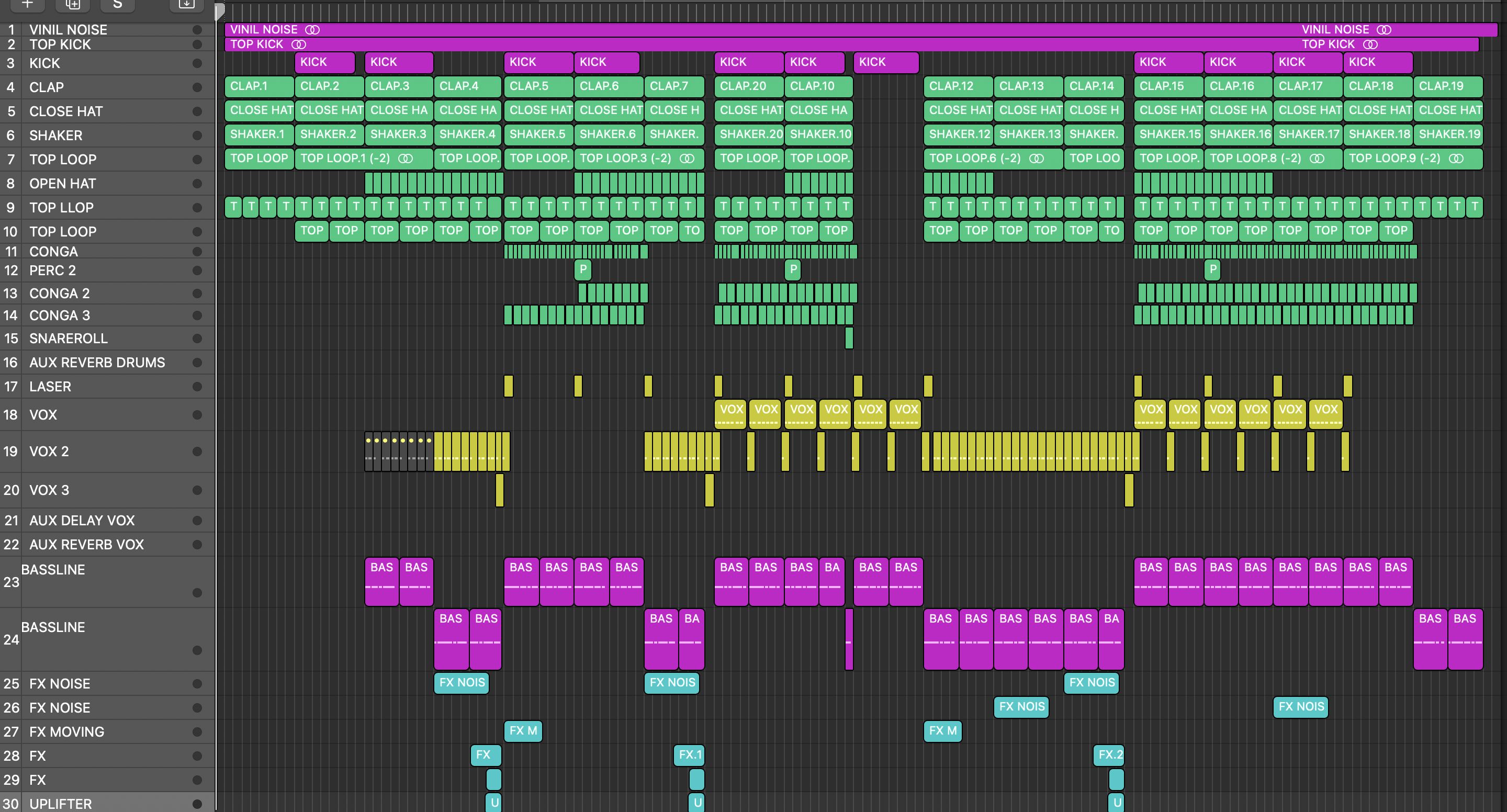
Task: Select track 26 FX NOISE header
Action: [108, 708]
